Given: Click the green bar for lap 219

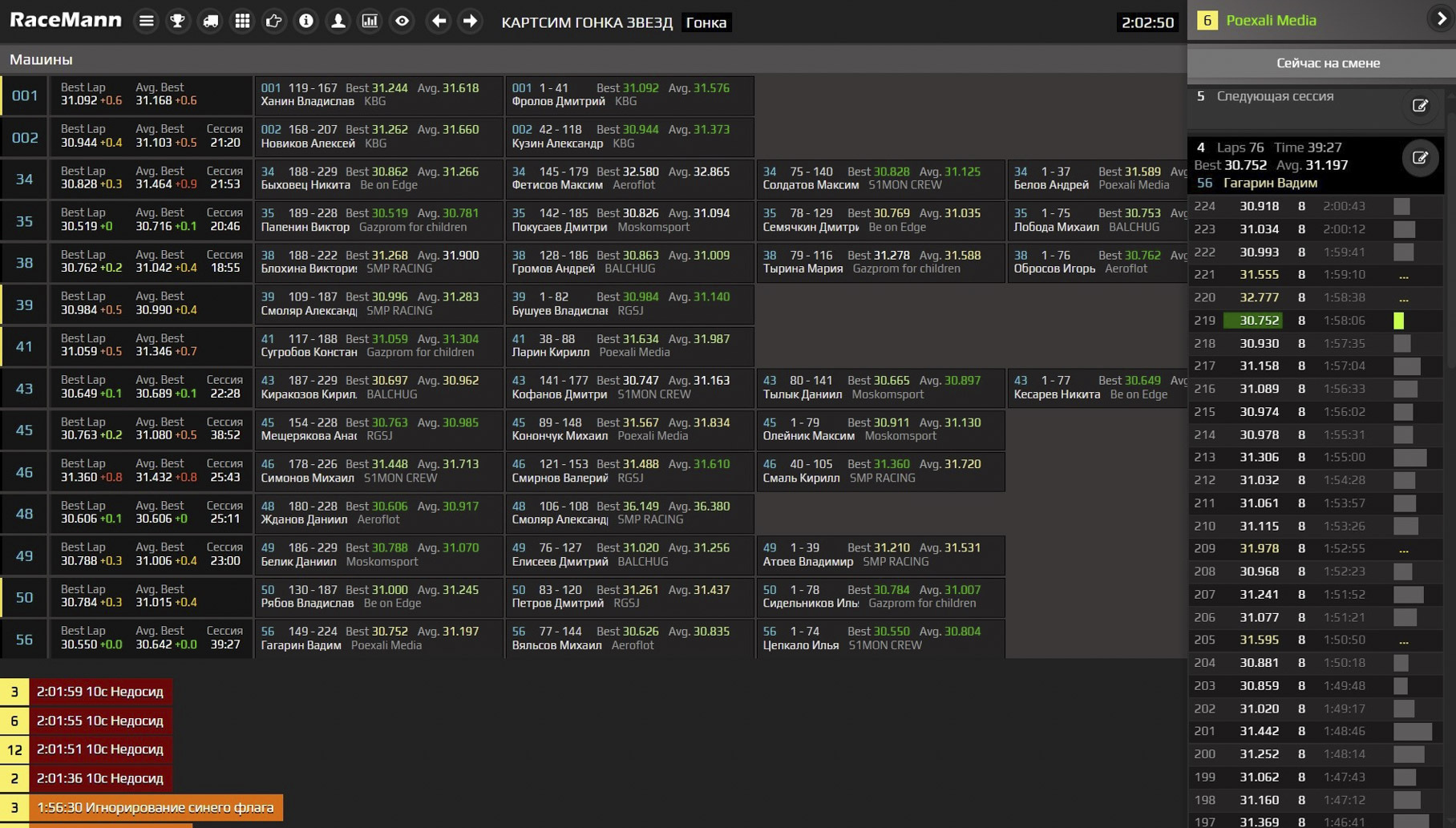Looking at the screenshot, I should 1398,321.
